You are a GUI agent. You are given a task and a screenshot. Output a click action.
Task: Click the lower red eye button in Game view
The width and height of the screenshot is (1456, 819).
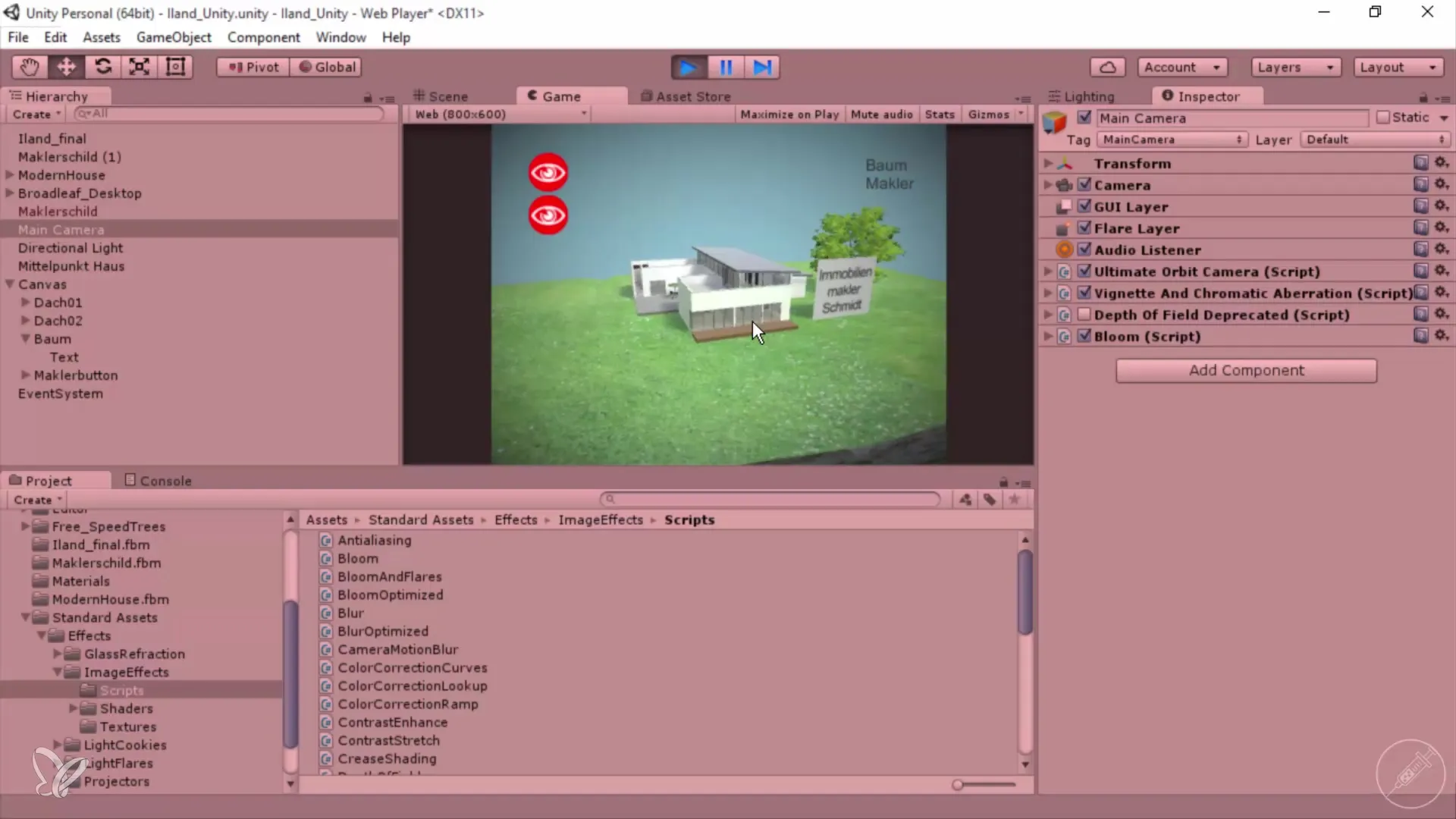tap(548, 215)
